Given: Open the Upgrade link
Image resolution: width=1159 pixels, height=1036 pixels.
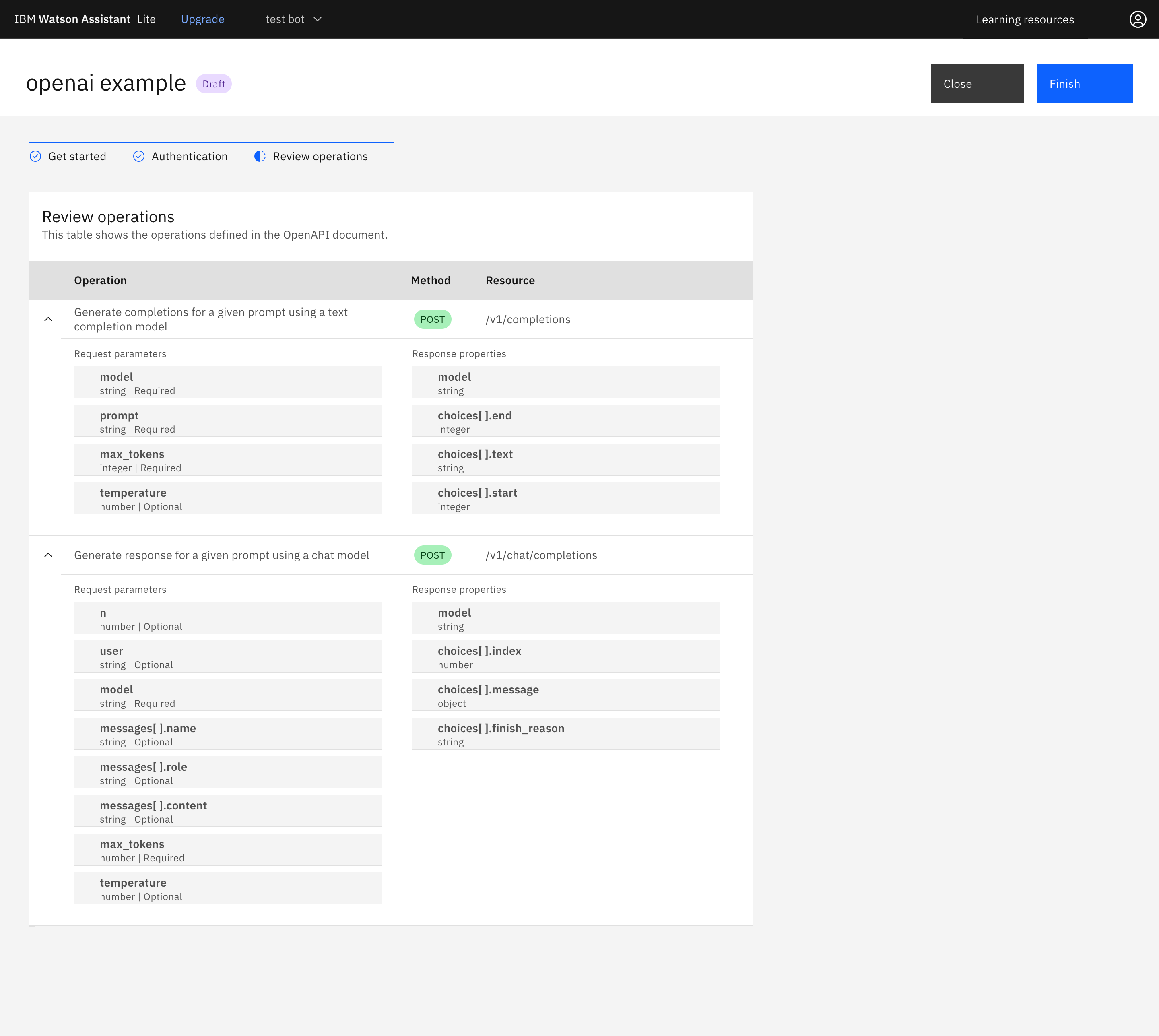Looking at the screenshot, I should click(x=203, y=19).
